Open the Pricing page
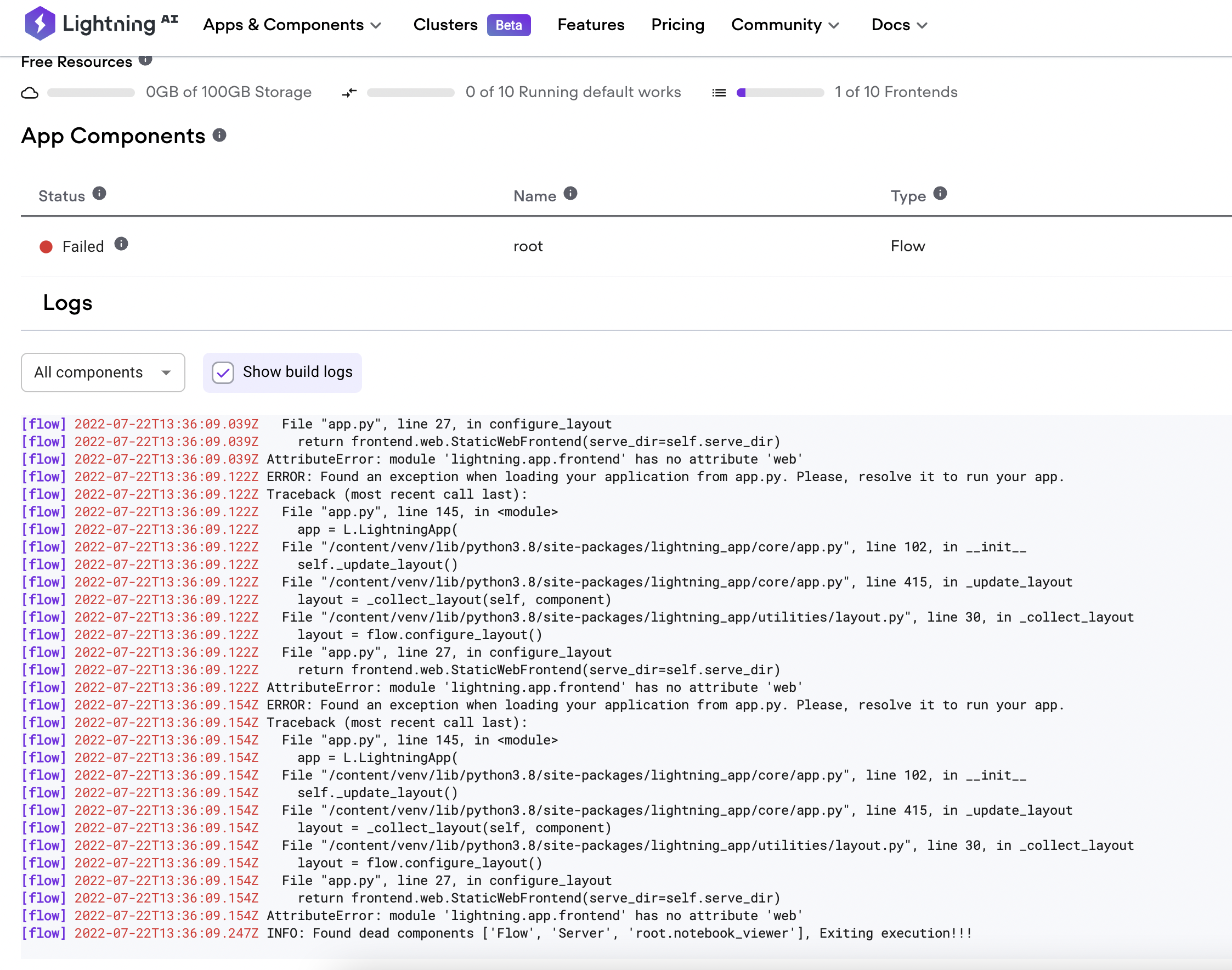Screen dimensions: 1232x970 [677, 25]
